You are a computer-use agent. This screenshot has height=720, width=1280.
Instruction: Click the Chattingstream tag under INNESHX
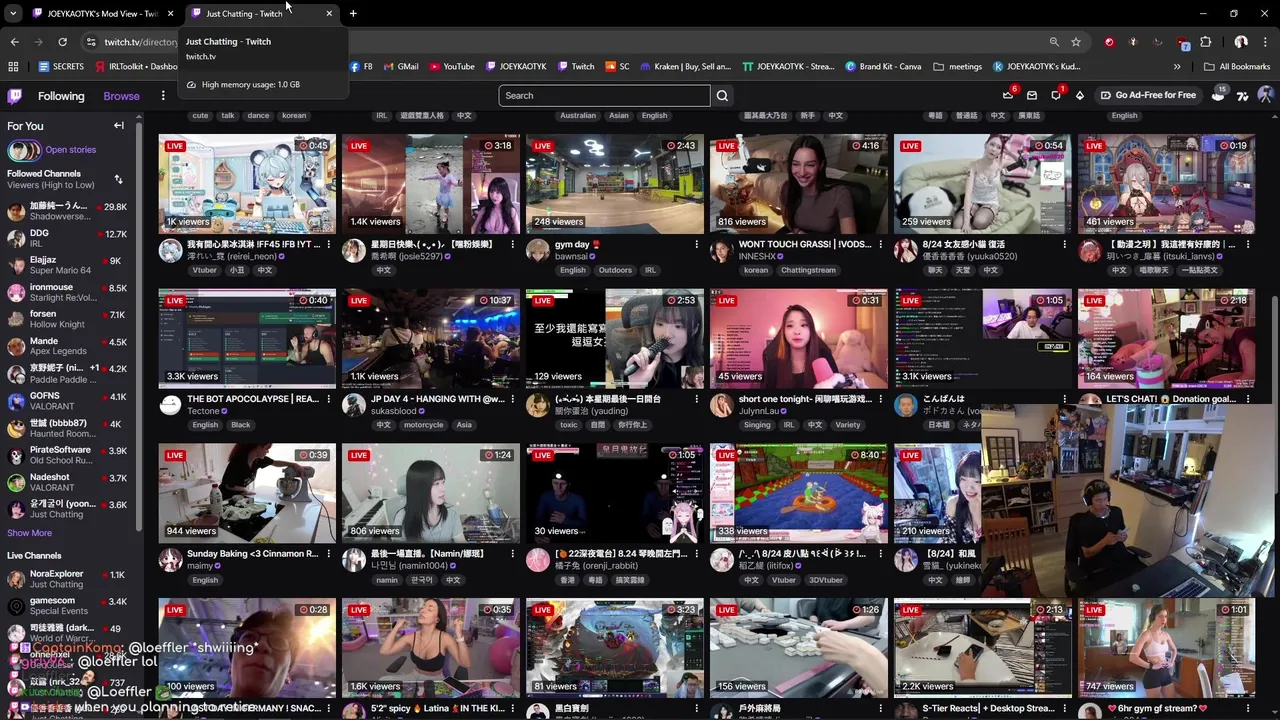[x=808, y=270]
